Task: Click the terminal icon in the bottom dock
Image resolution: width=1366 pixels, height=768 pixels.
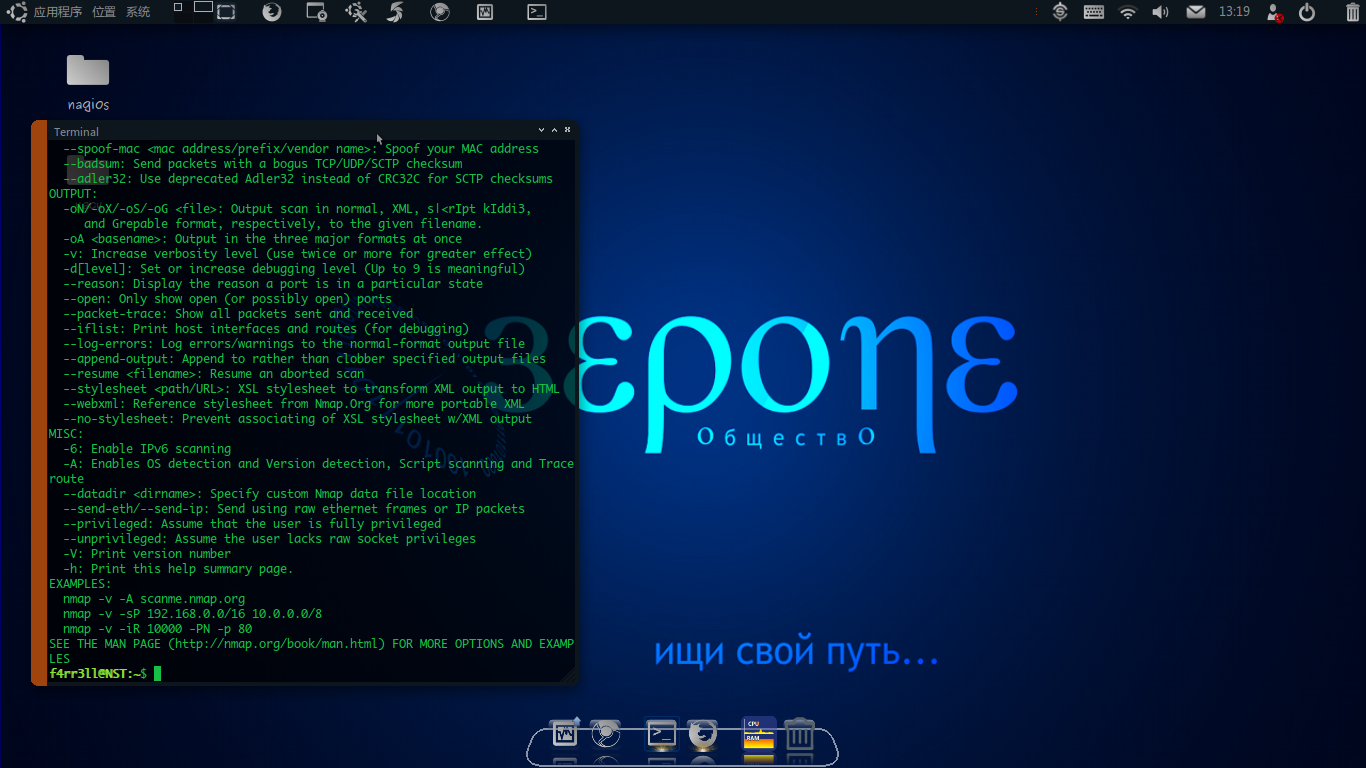Action: 661,734
